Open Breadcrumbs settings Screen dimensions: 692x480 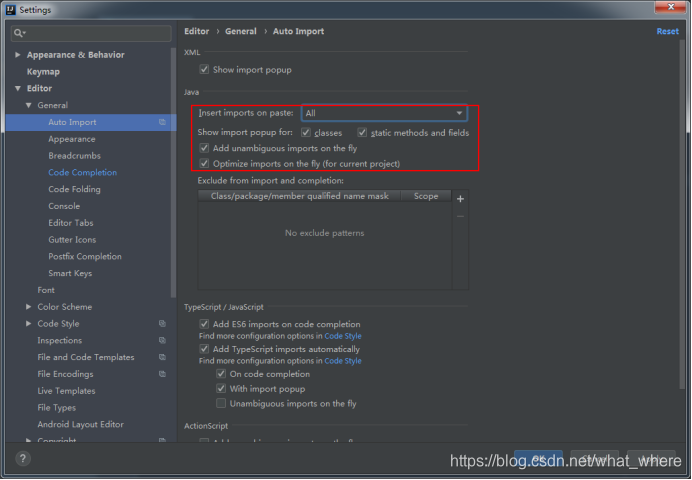pos(74,156)
